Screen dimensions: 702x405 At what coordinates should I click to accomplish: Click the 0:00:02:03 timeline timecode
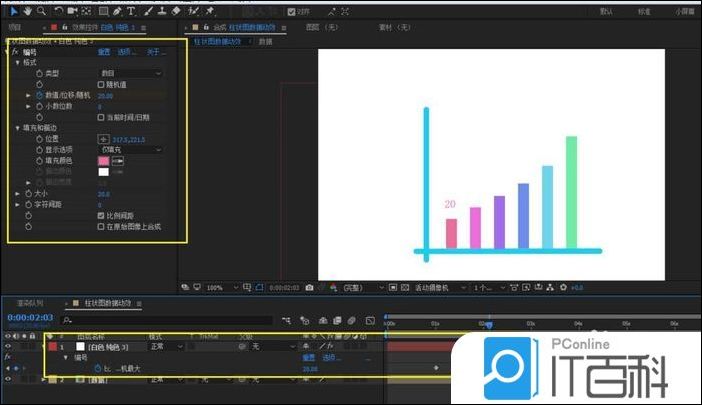pyautogui.click(x=30, y=317)
